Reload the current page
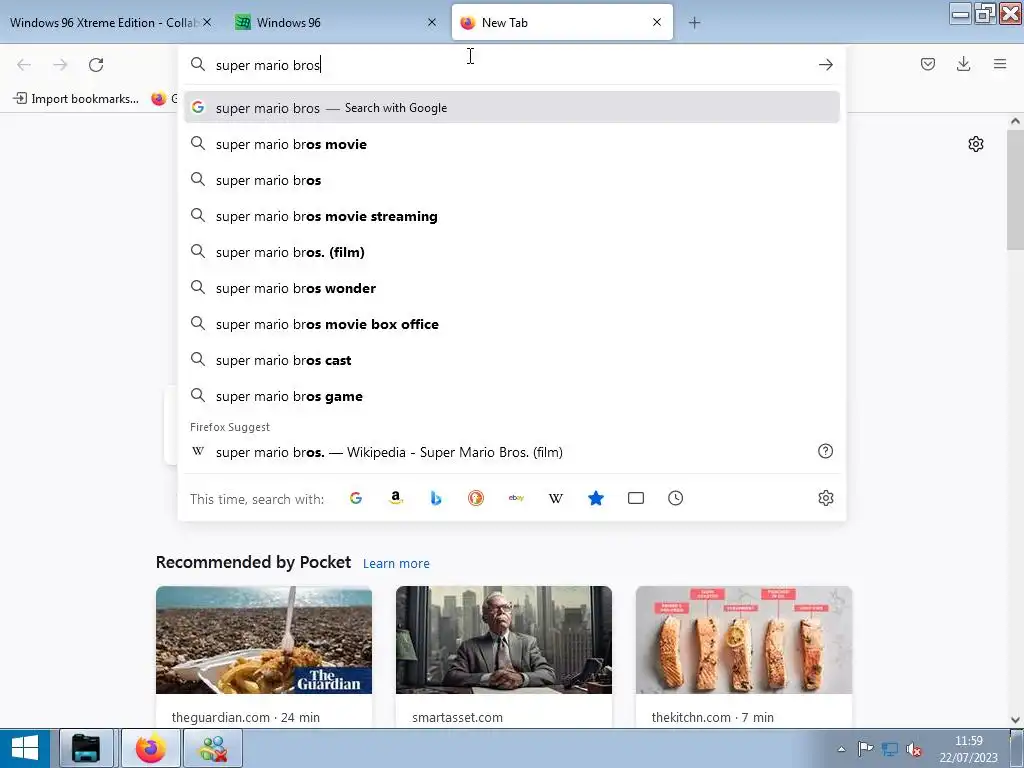1024x768 pixels. click(x=96, y=65)
